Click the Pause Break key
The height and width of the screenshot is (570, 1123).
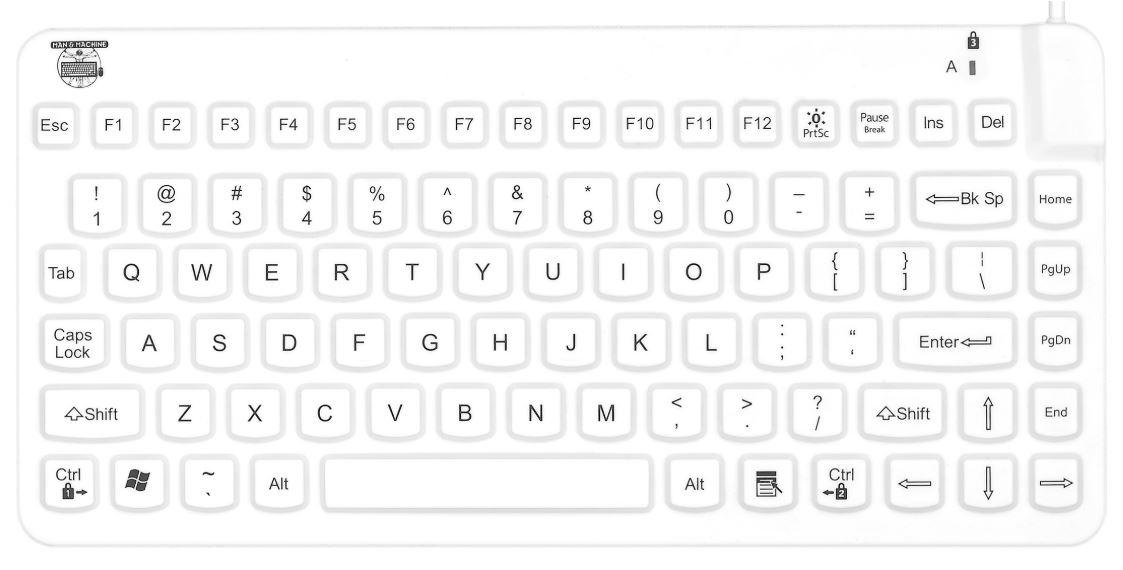point(874,123)
